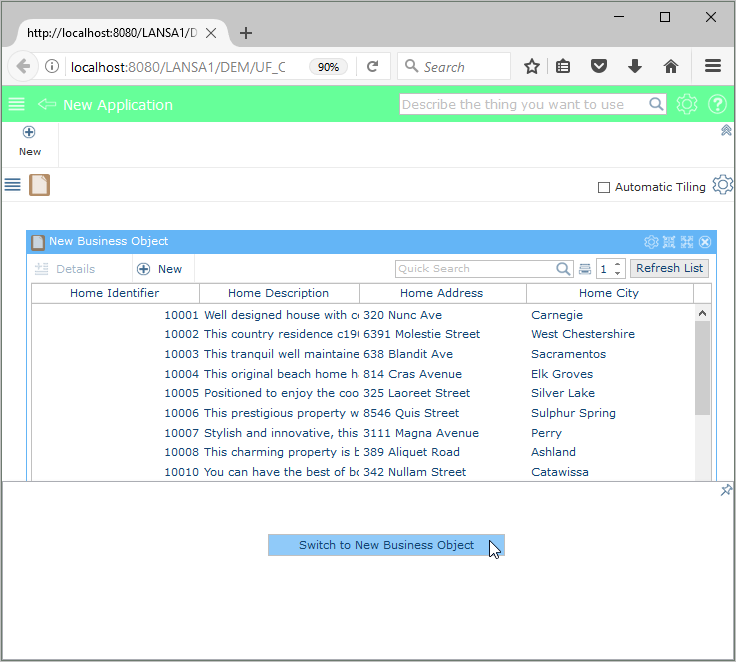Viewport: 736px width, 662px height.
Task: Open the downloads arrow icon
Action: (x=635, y=66)
